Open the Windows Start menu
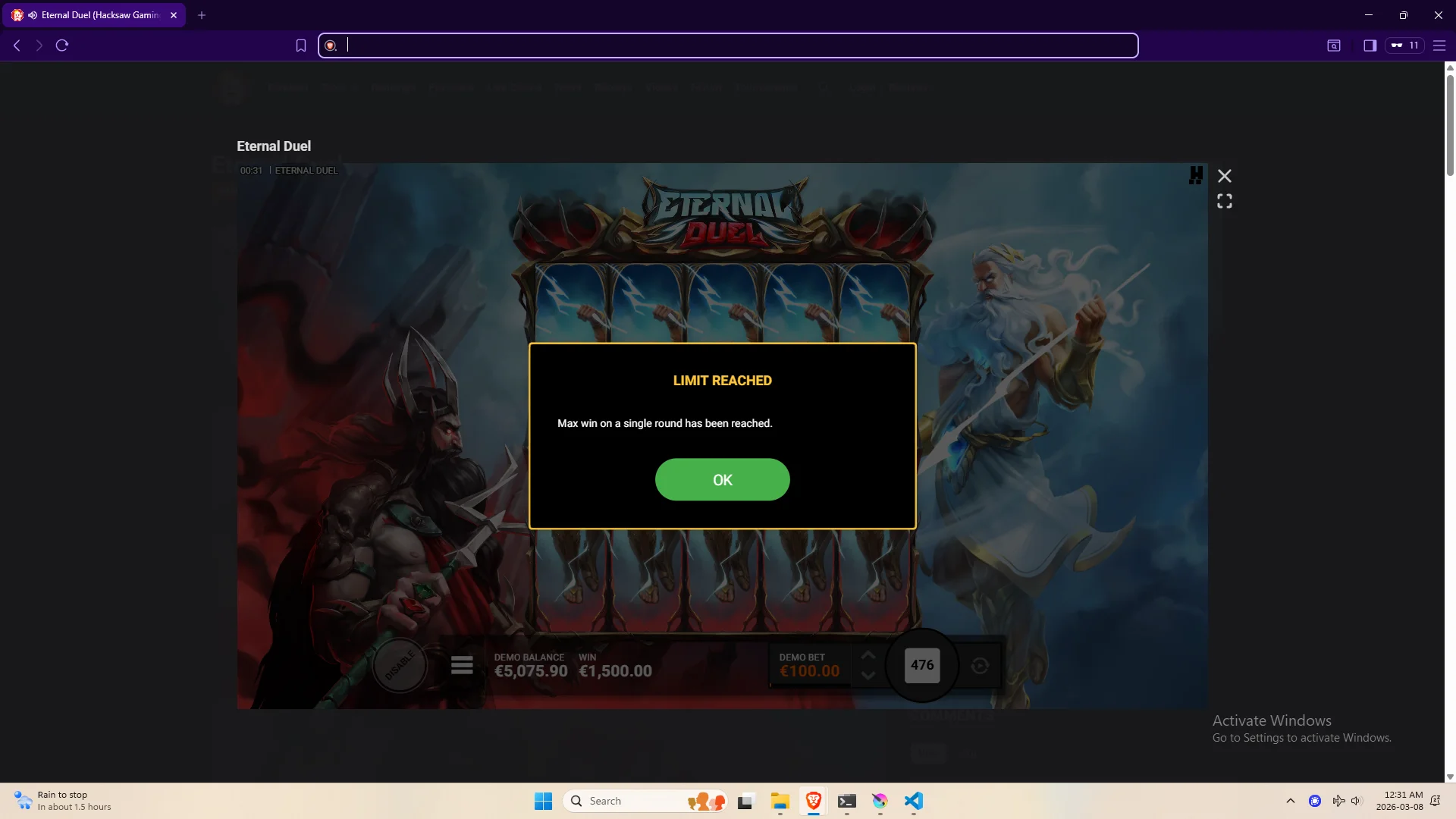1456x819 pixels. (543, 801)
